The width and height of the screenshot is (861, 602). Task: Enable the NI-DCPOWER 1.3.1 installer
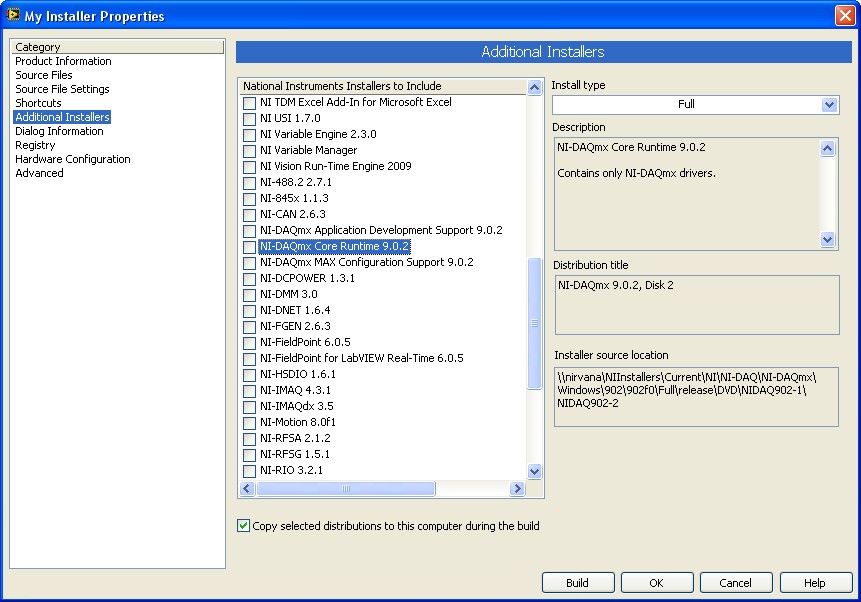pos(249,278)
